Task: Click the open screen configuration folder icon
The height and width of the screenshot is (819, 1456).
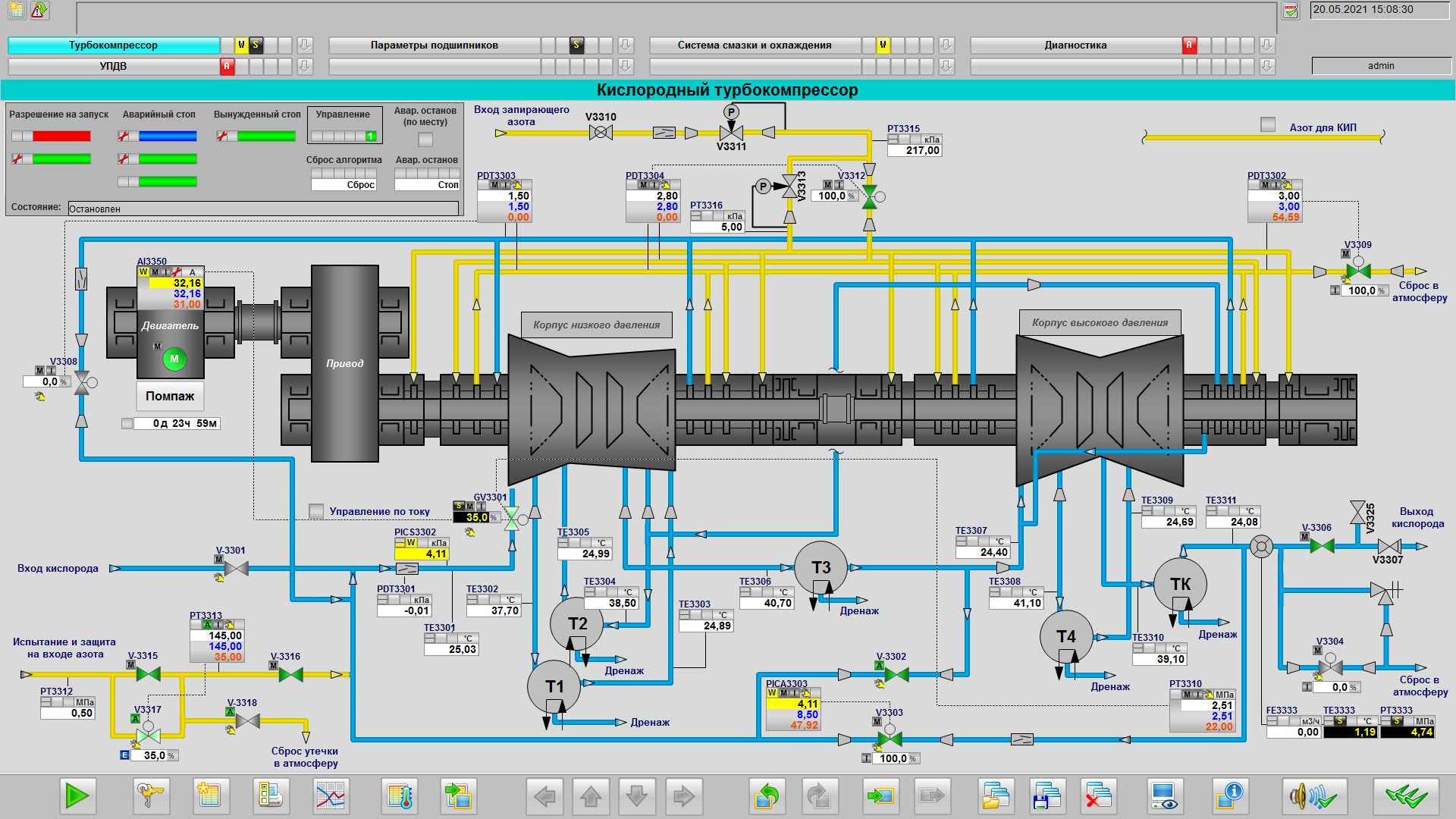Action: coord(996,796)
